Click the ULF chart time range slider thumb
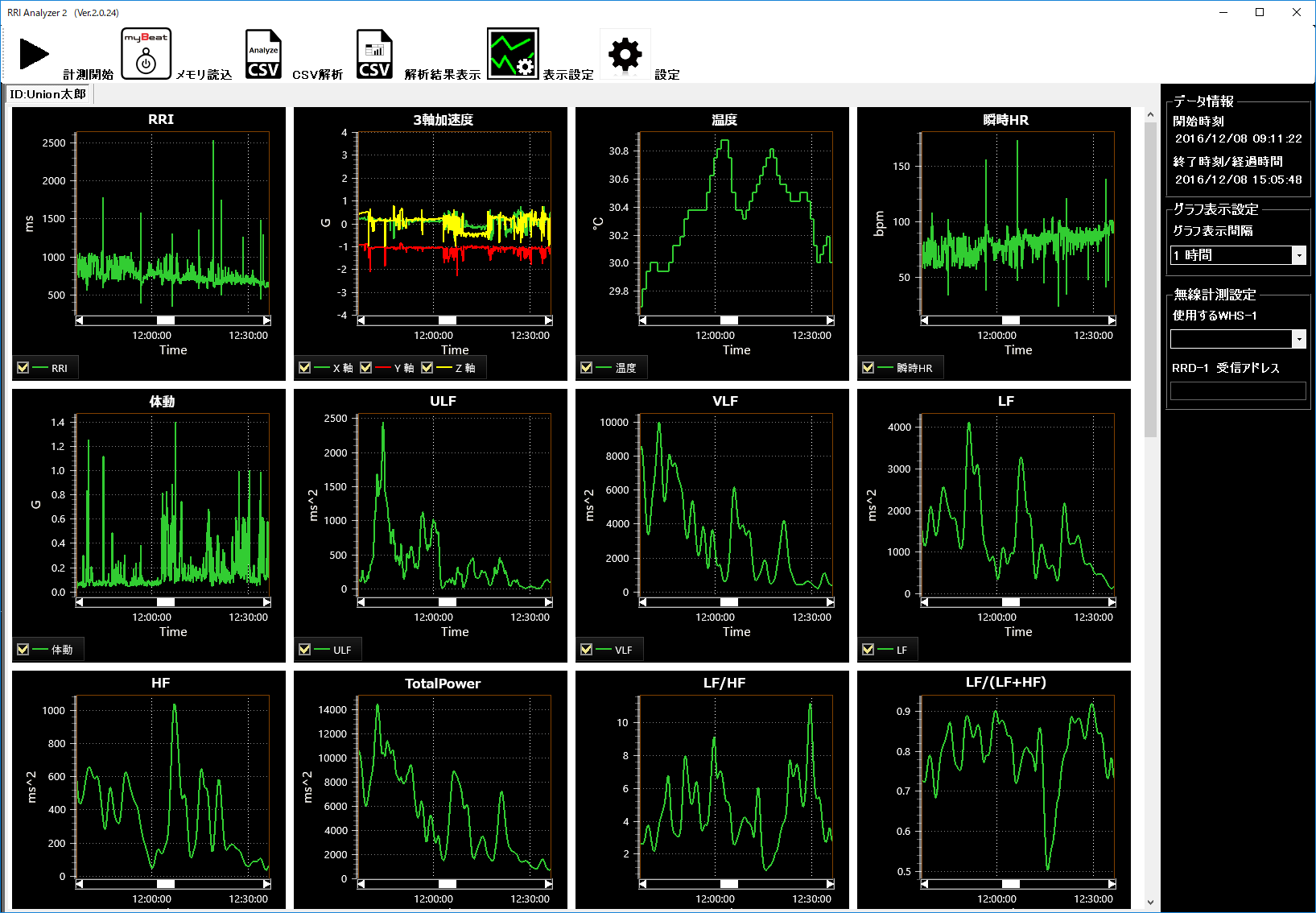Screen dimensions: 1316x913 [448, 602]
